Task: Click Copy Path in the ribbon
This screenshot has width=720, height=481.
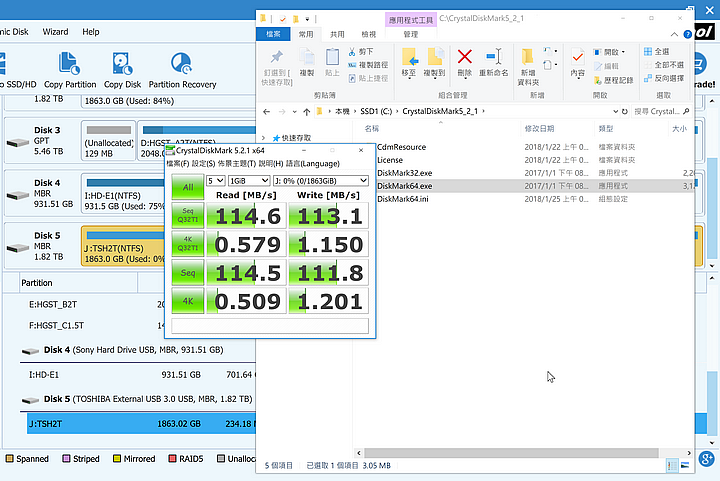Action: [x=368, y=65]
